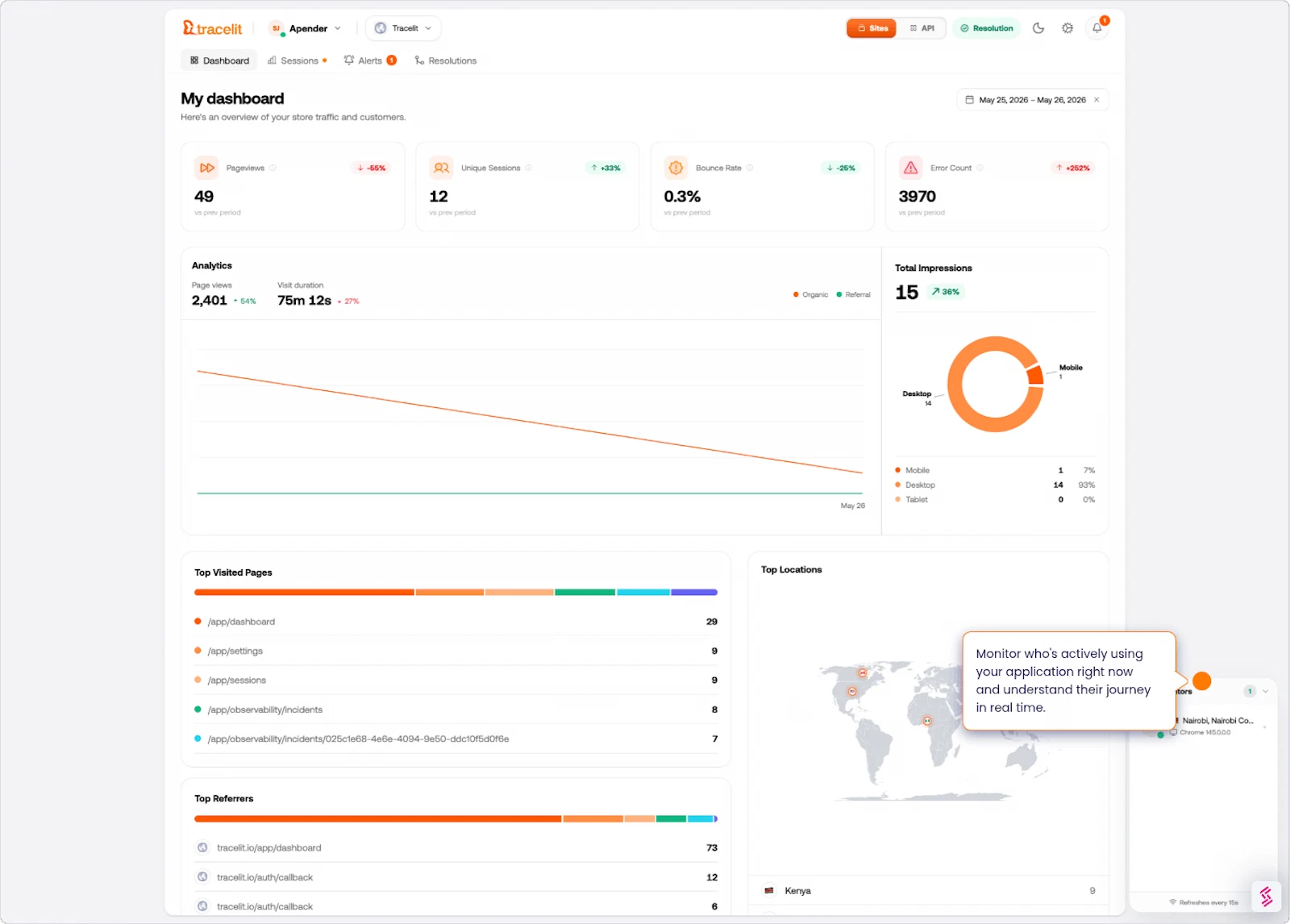
Task: Open /app/observability/incidents page row
Action: (x=456, y=710)
